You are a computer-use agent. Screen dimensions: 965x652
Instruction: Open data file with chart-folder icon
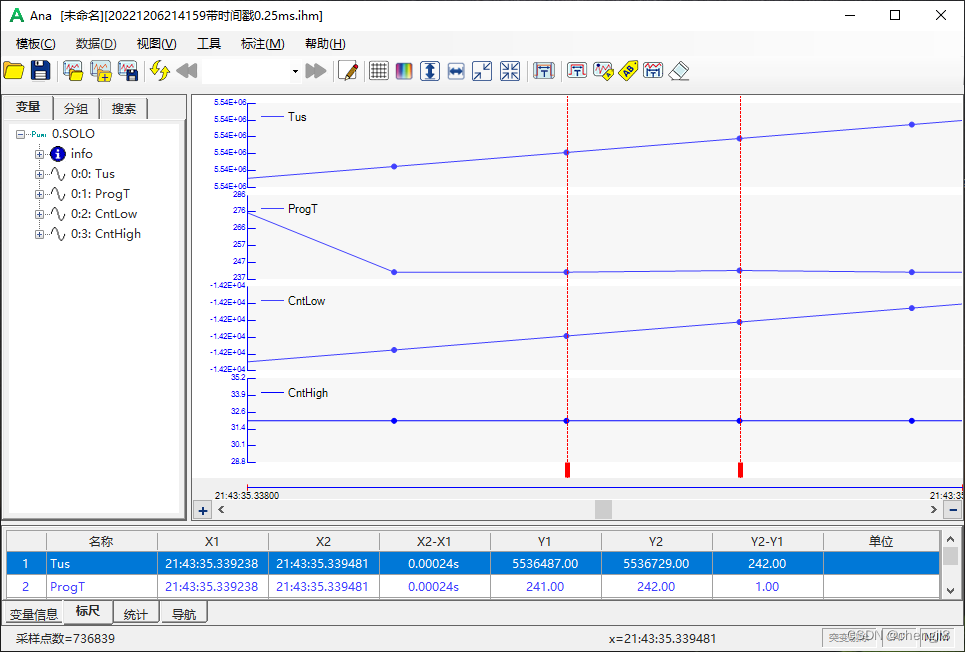73,71
